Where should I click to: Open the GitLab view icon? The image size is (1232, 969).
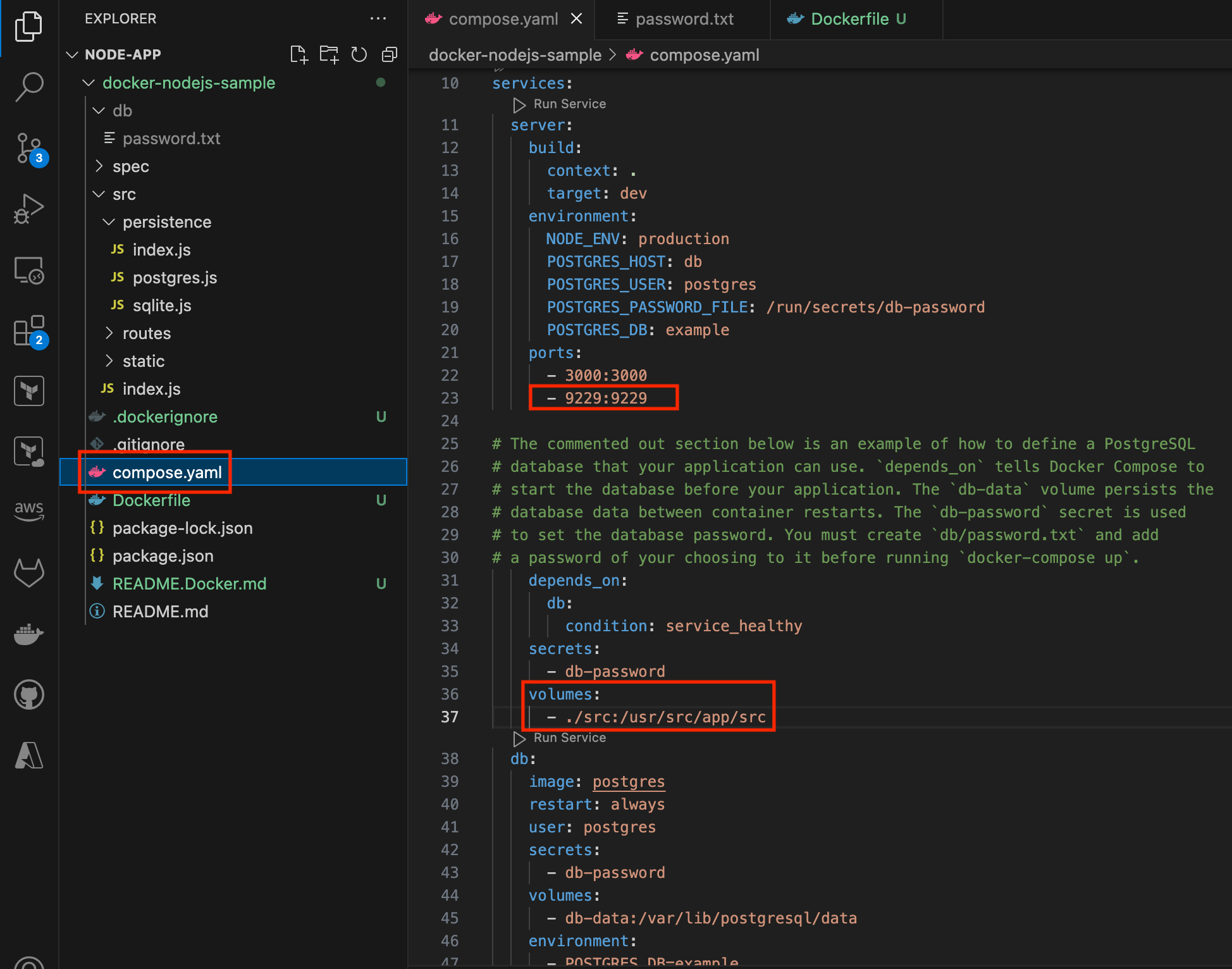click(x=28, y=572)
